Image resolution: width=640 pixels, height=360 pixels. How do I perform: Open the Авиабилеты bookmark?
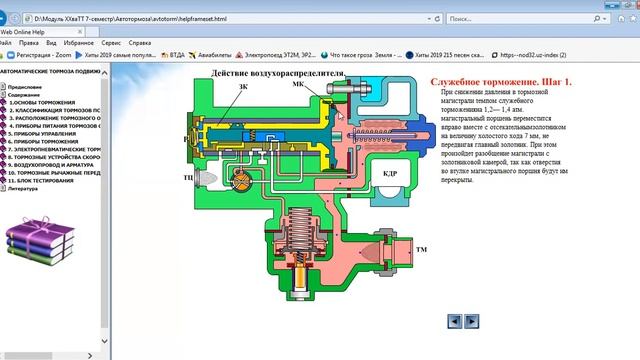point(210,55)
